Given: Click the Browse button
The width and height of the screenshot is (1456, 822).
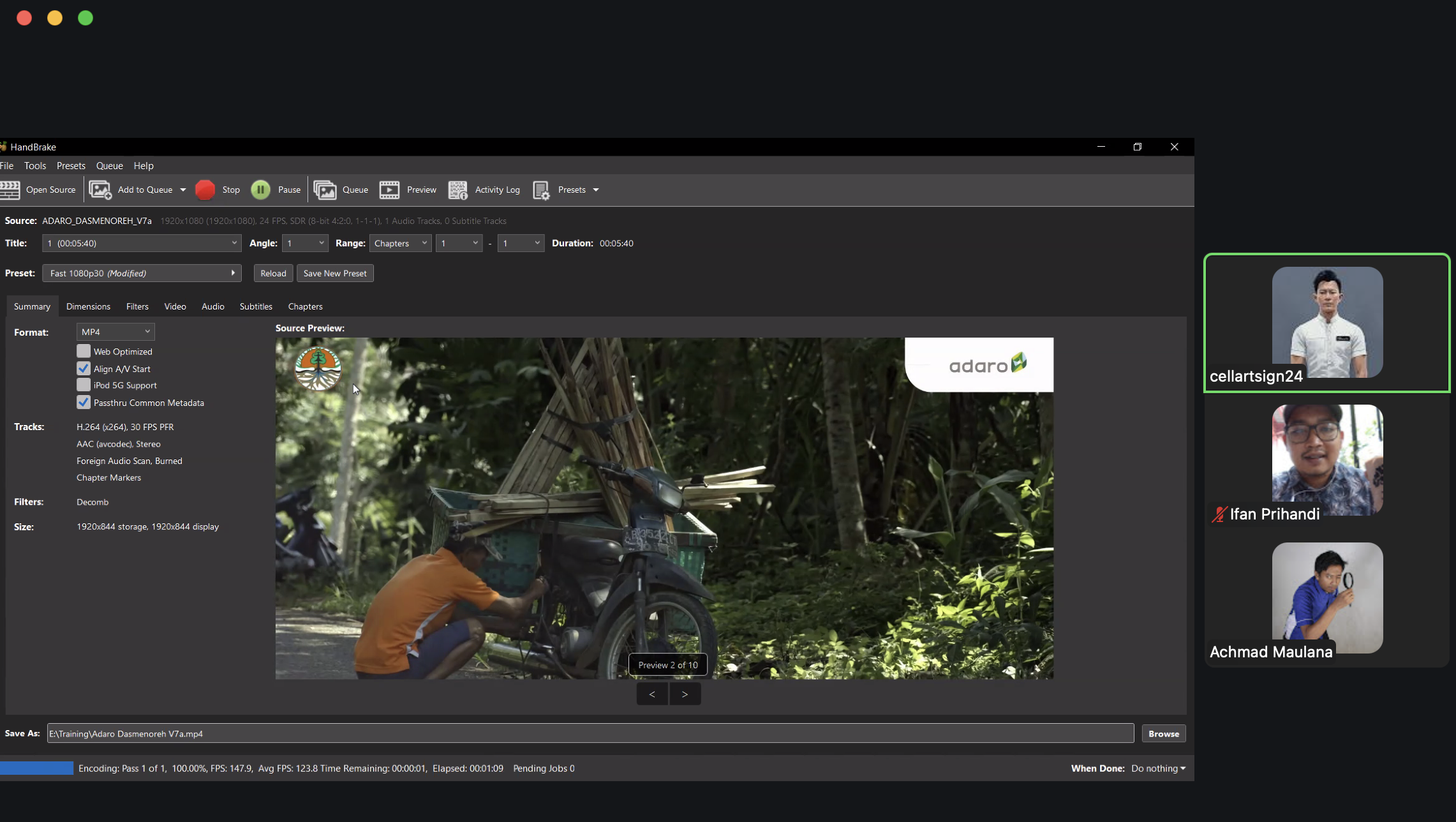Looking at the screenshot, I should (x=1163, y=734).
